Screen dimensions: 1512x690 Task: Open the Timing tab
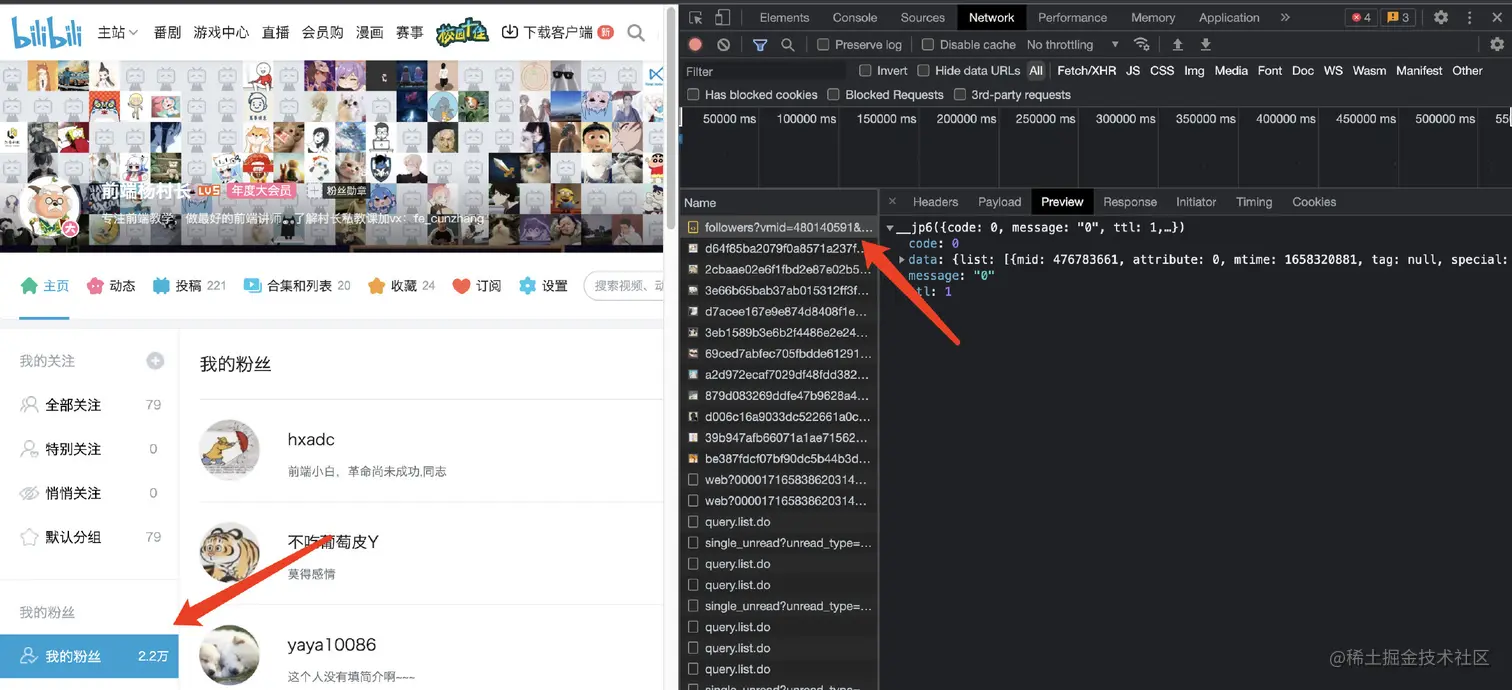(x=1254, y=201)
